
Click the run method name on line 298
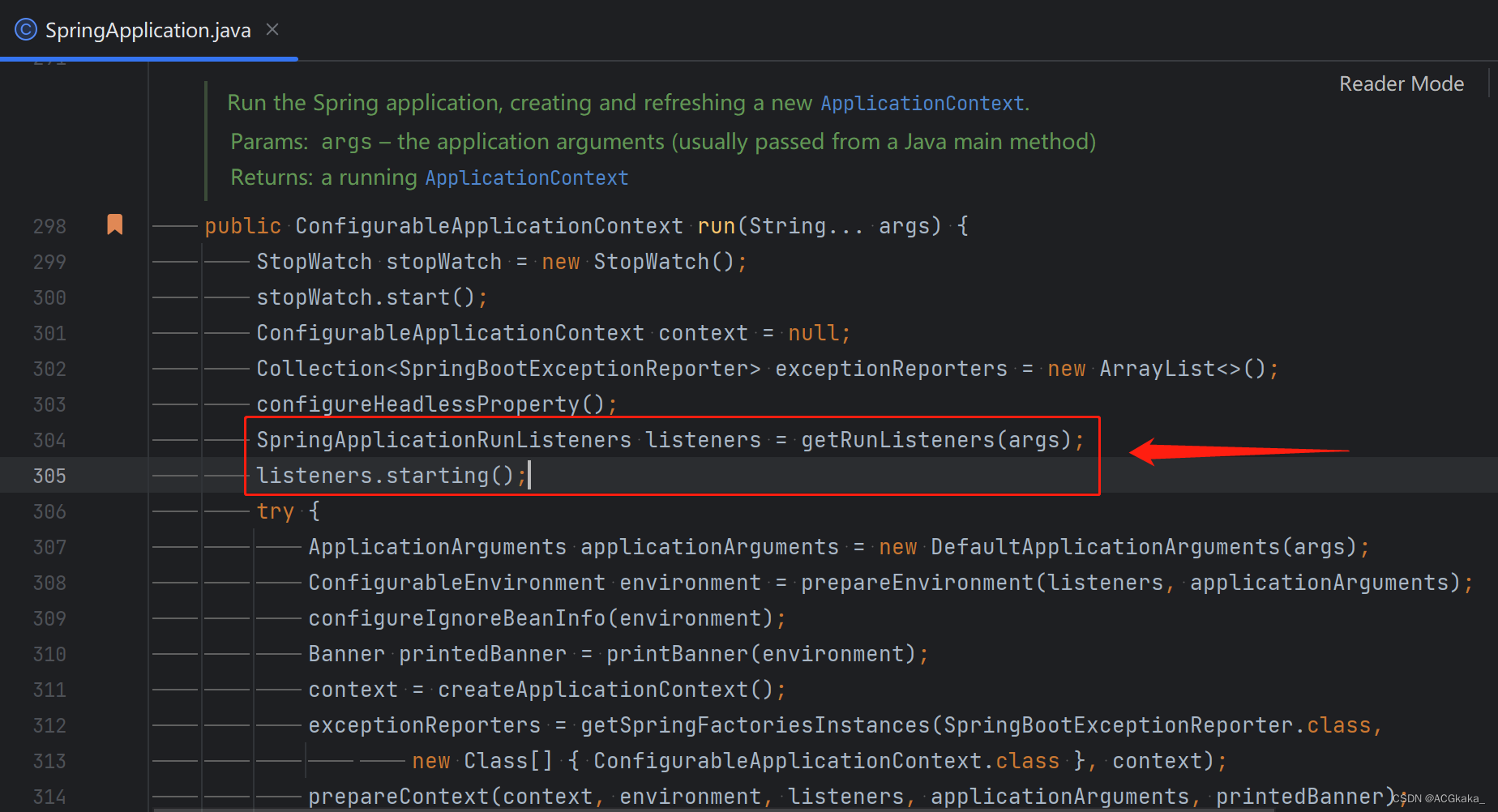(717, 226)
